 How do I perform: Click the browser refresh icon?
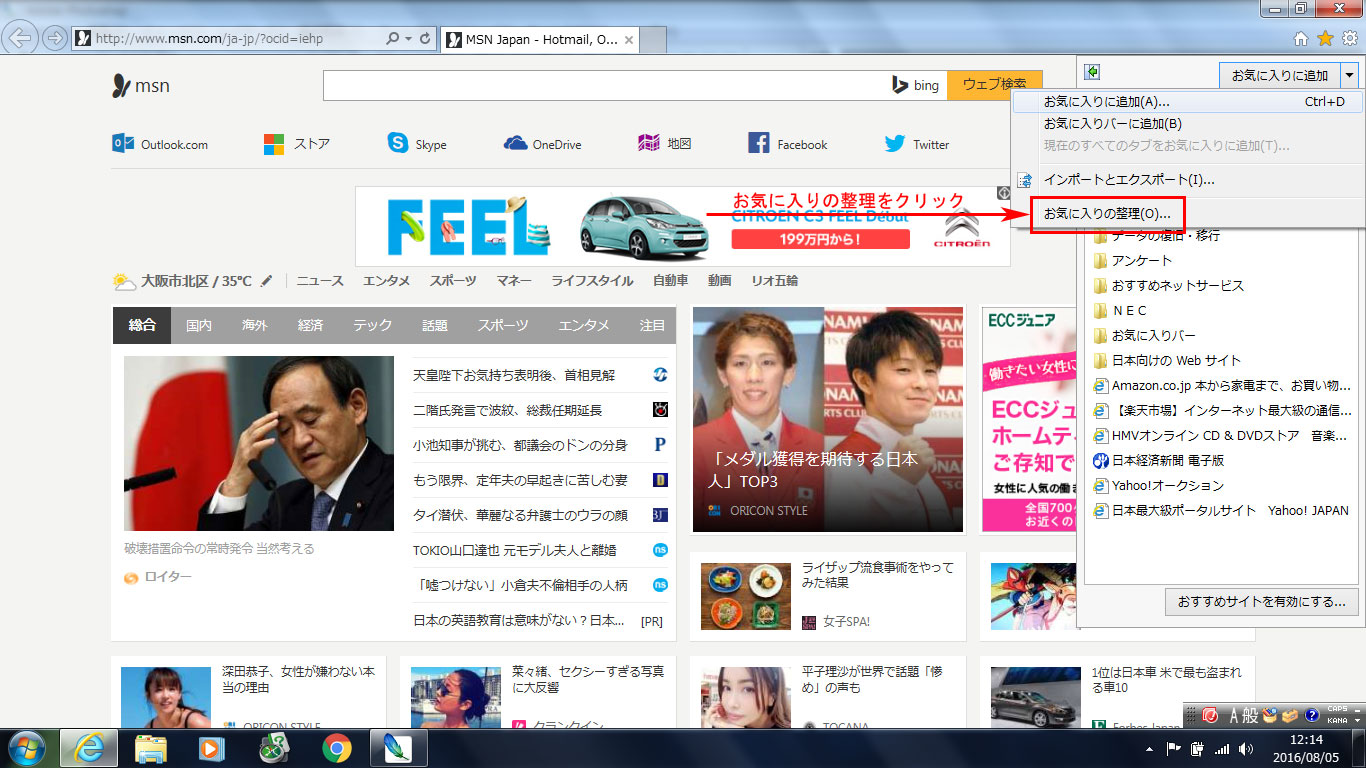coord(426,39)
